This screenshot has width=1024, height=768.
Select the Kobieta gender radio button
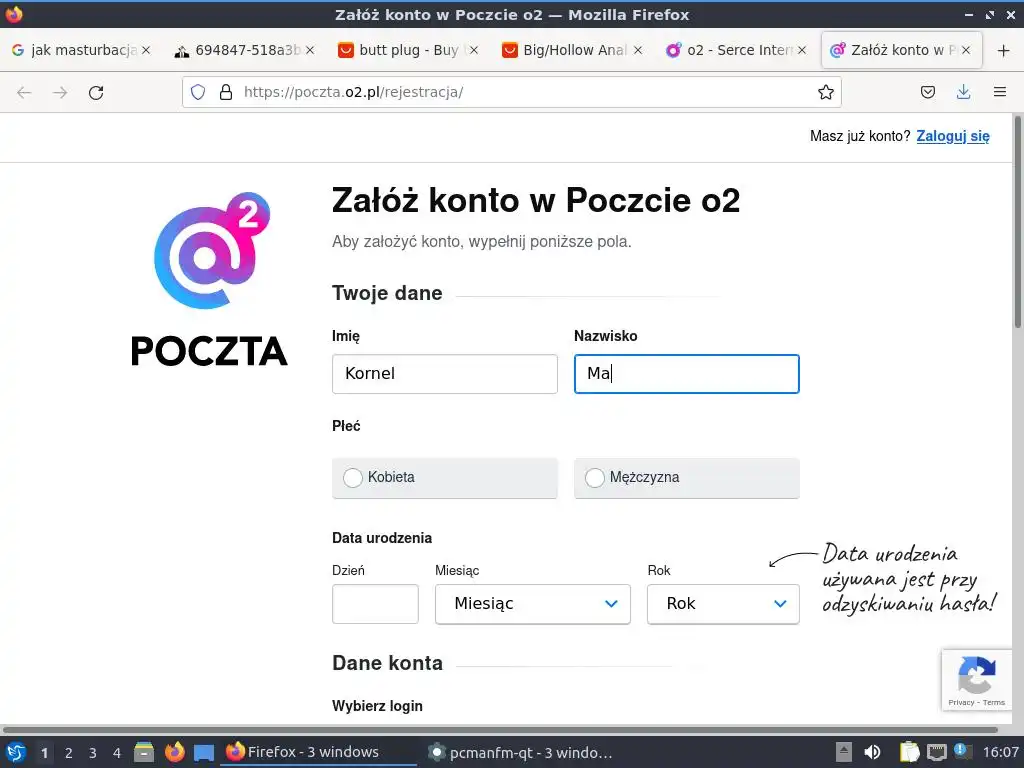click(353, 478)
